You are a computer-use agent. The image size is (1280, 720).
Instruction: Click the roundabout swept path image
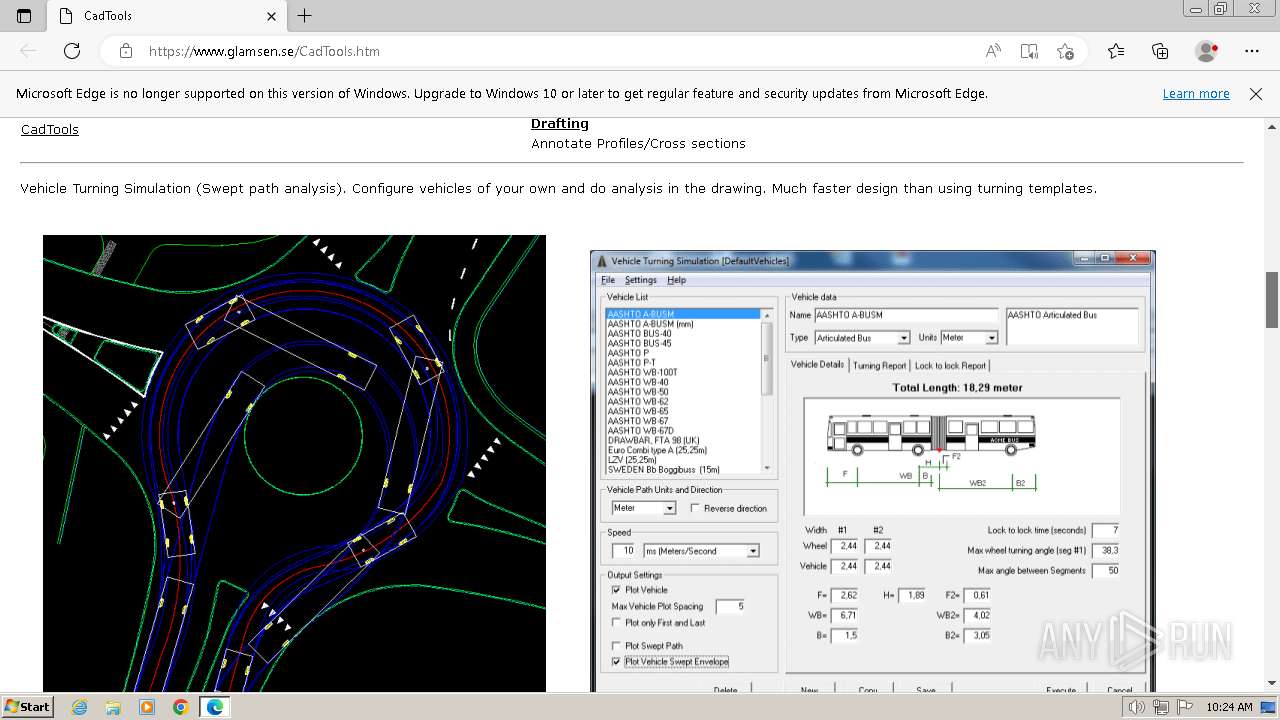click(294, 463)
